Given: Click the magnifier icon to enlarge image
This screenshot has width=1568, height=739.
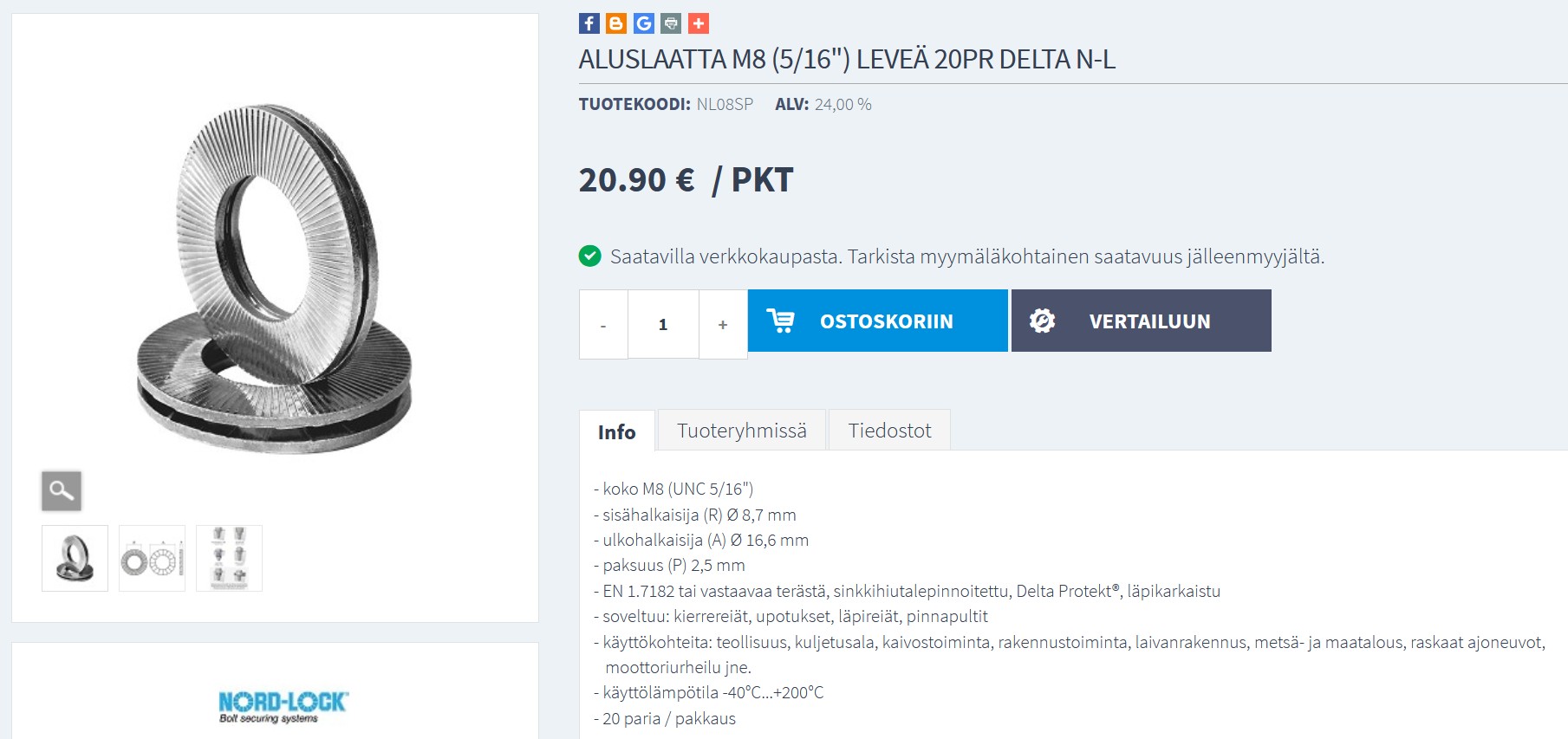Looking at the screenshot, I should (x=62, y=491).
